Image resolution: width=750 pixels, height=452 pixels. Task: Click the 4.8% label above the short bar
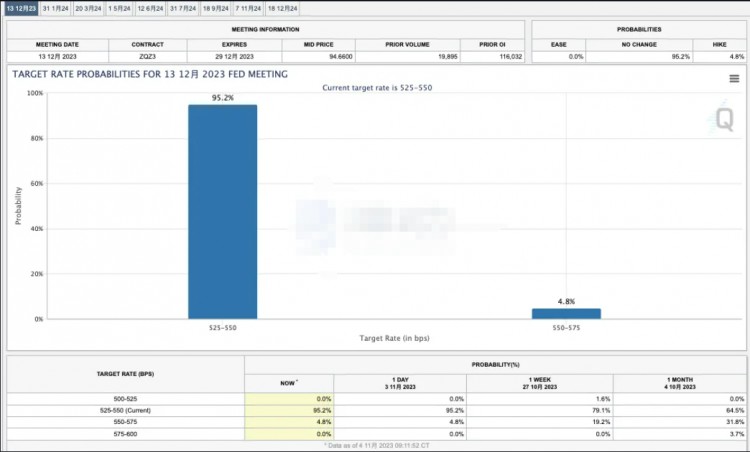(566, 301)
